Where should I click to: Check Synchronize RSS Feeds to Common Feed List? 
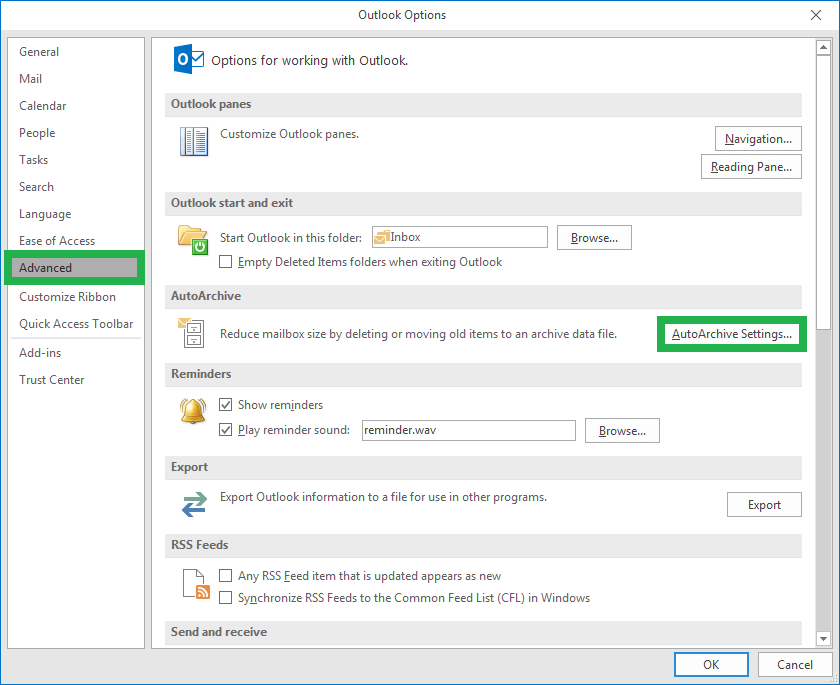tap(226, 598)
